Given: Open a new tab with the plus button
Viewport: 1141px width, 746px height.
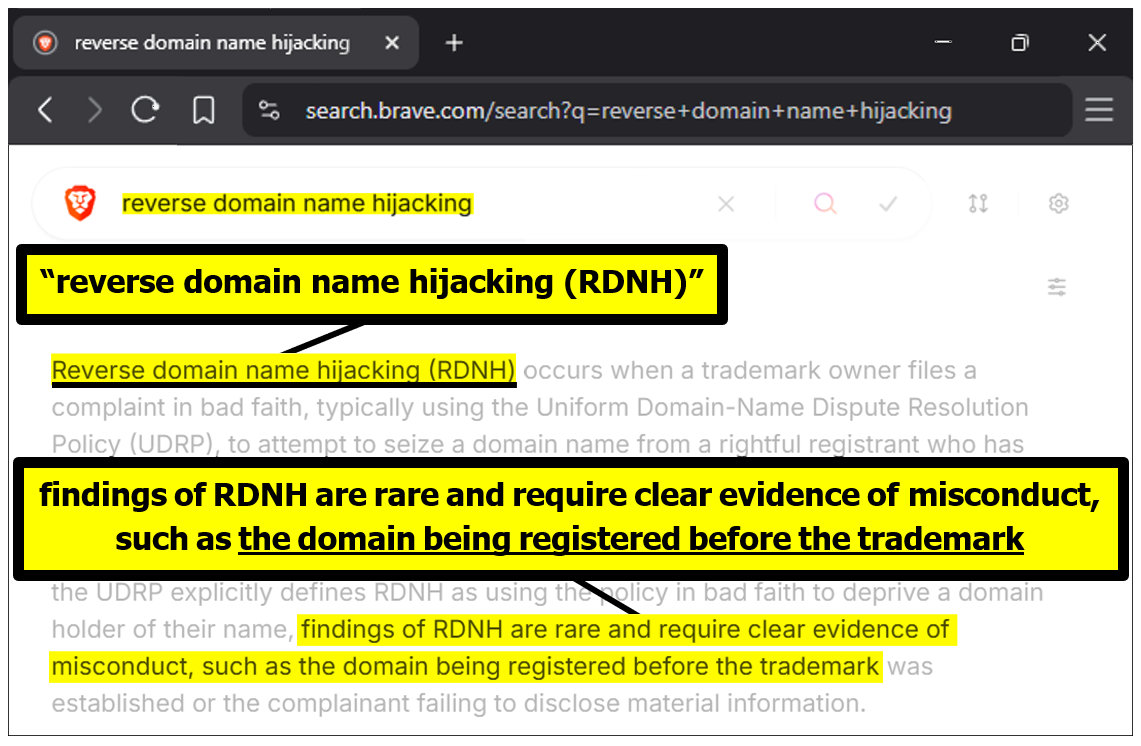Looking at the screenshot, I should point(454,43).
